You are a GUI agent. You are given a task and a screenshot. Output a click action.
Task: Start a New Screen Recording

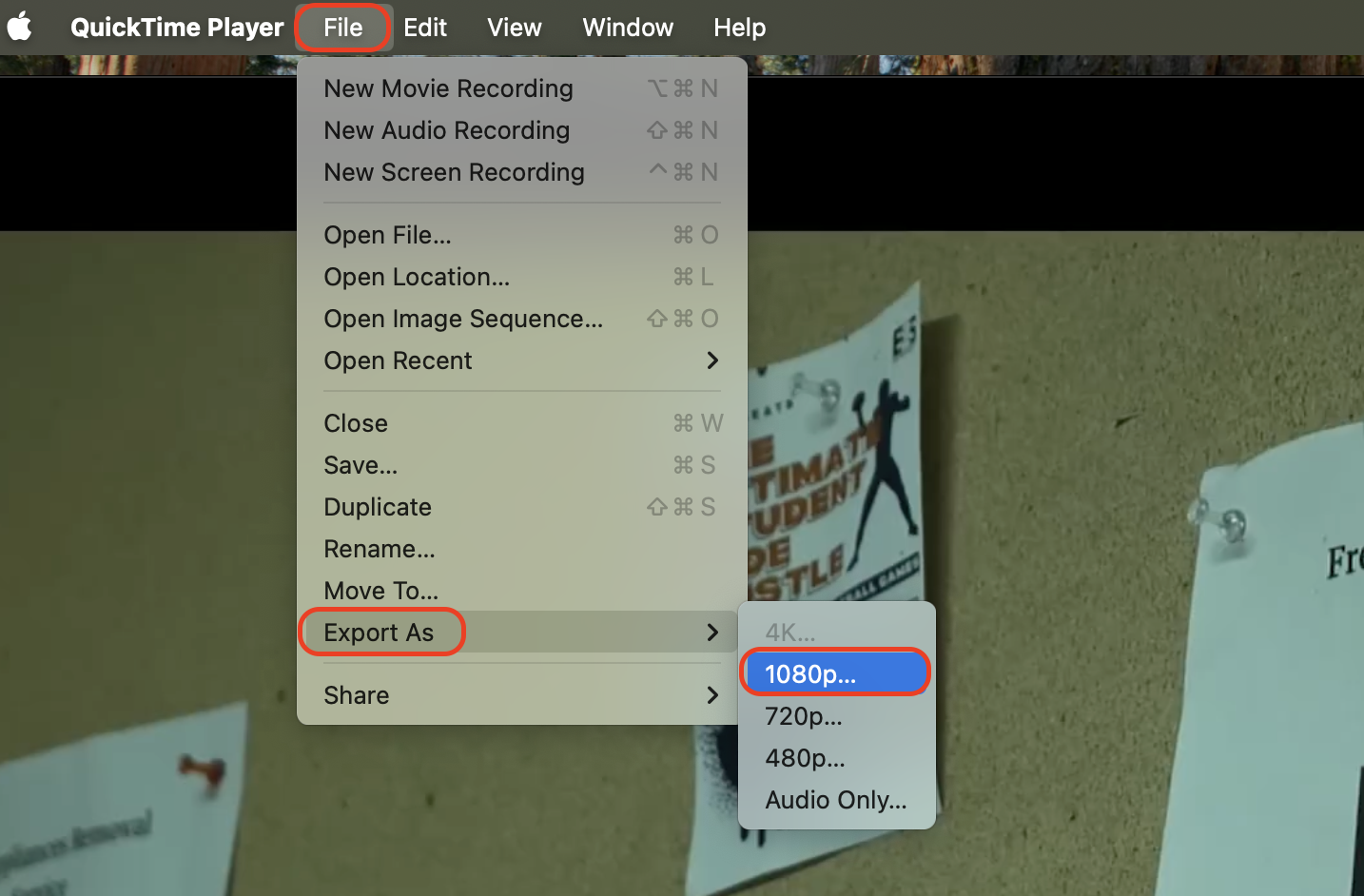click(x=522, y=172)
